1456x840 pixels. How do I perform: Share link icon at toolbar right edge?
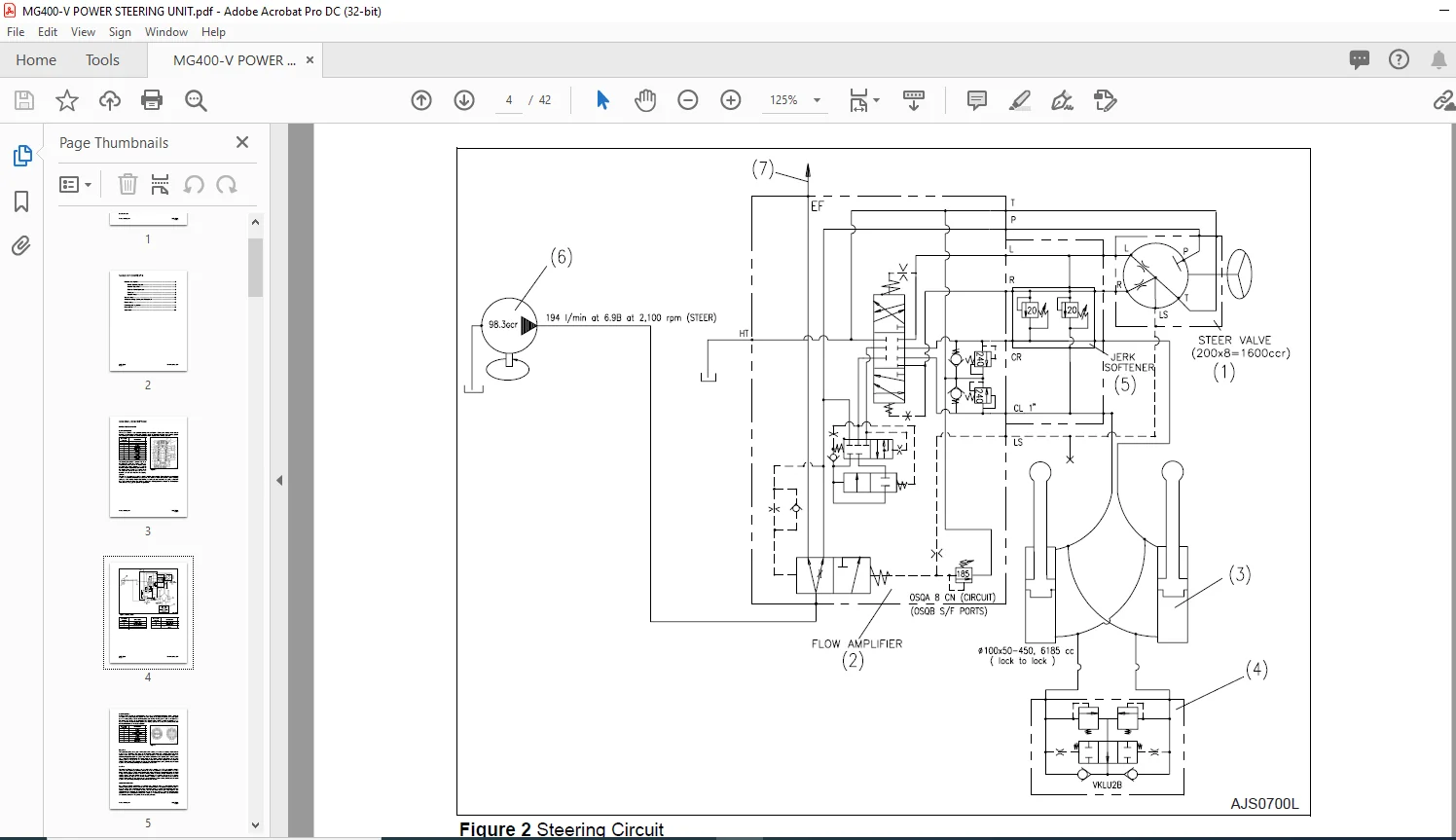point(1443,100)
